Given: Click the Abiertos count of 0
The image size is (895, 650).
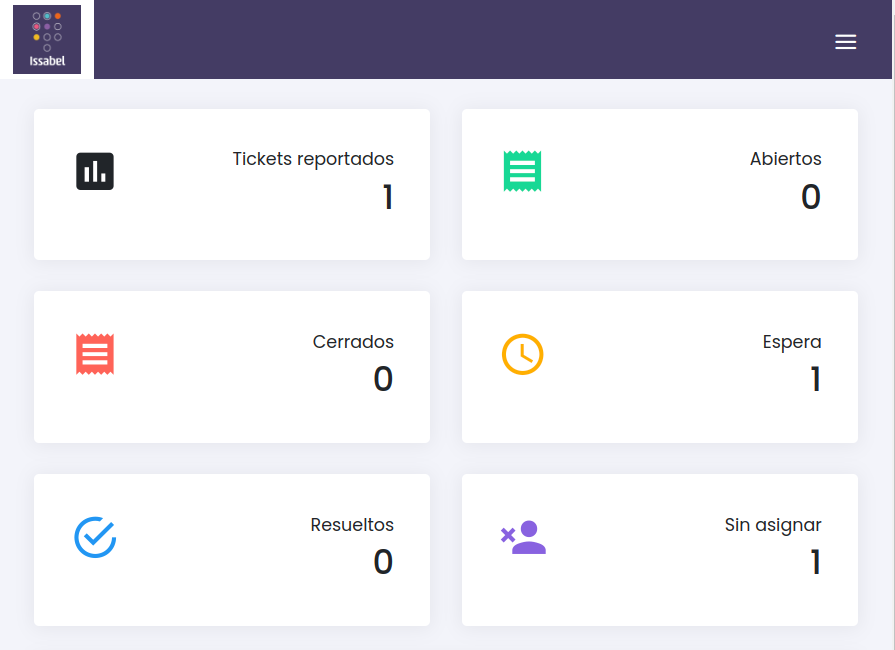Looking at the screenshot, I should (x=810, y=198).
